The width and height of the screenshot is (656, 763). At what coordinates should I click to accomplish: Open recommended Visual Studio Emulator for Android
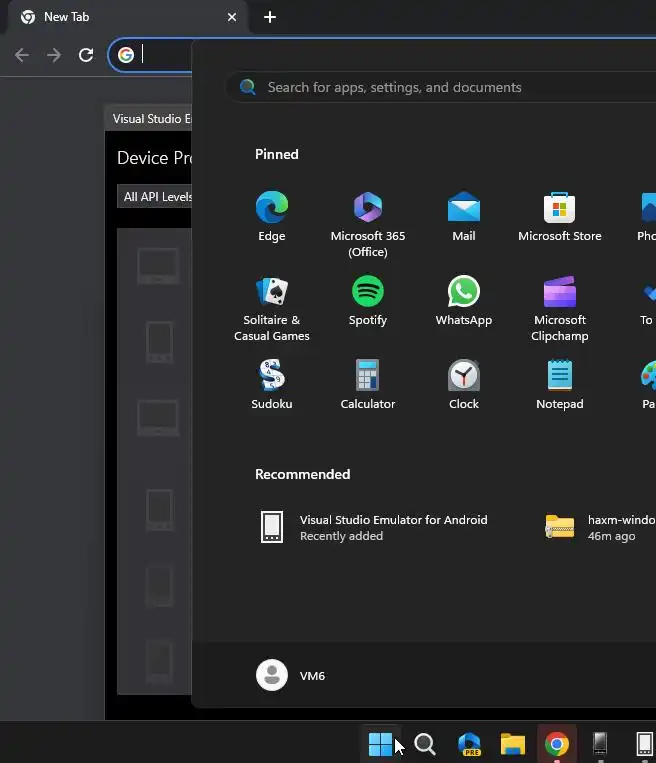coord(372,527)
